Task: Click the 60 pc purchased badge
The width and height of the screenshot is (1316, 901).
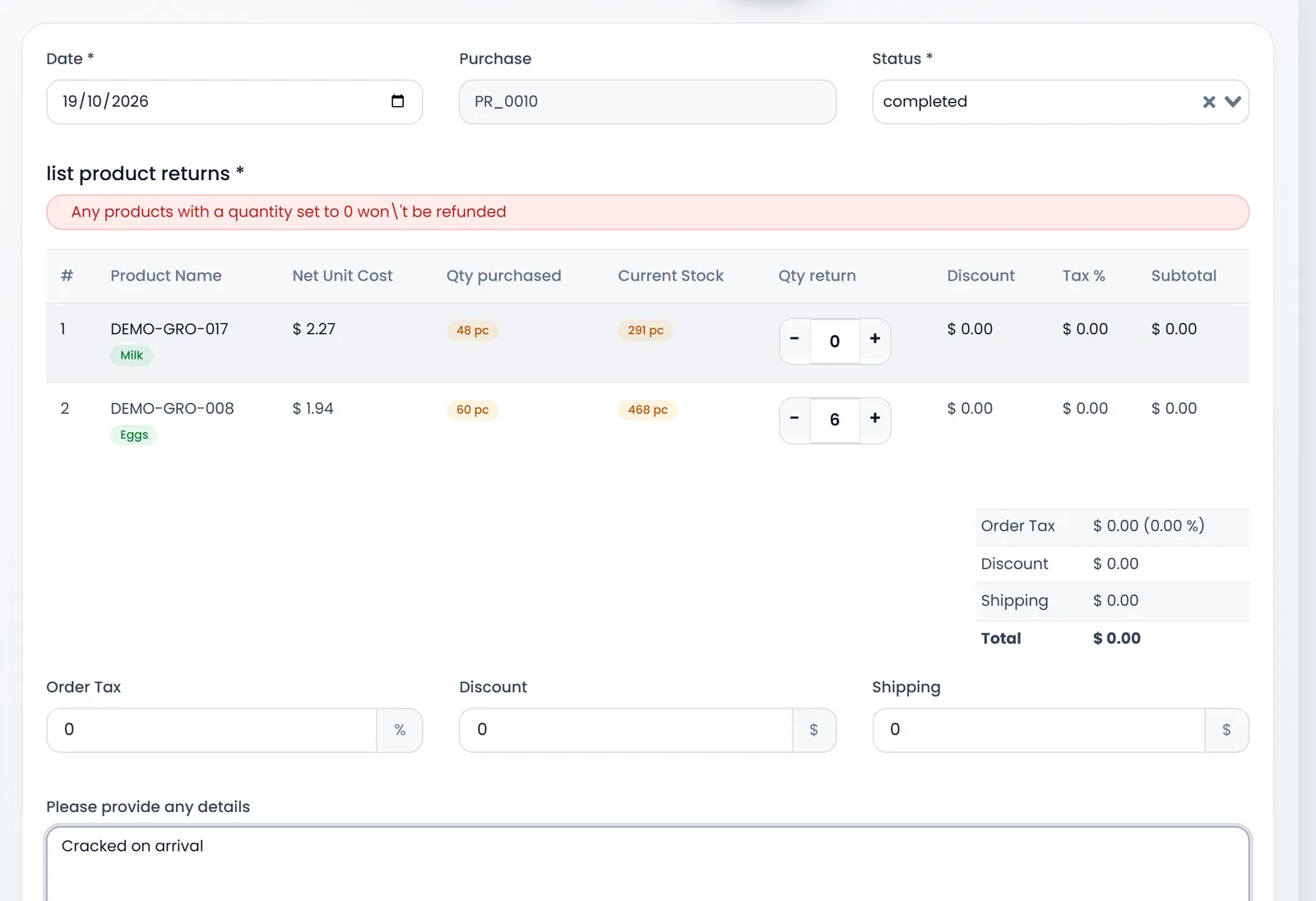Action: [x=473, y=410]
